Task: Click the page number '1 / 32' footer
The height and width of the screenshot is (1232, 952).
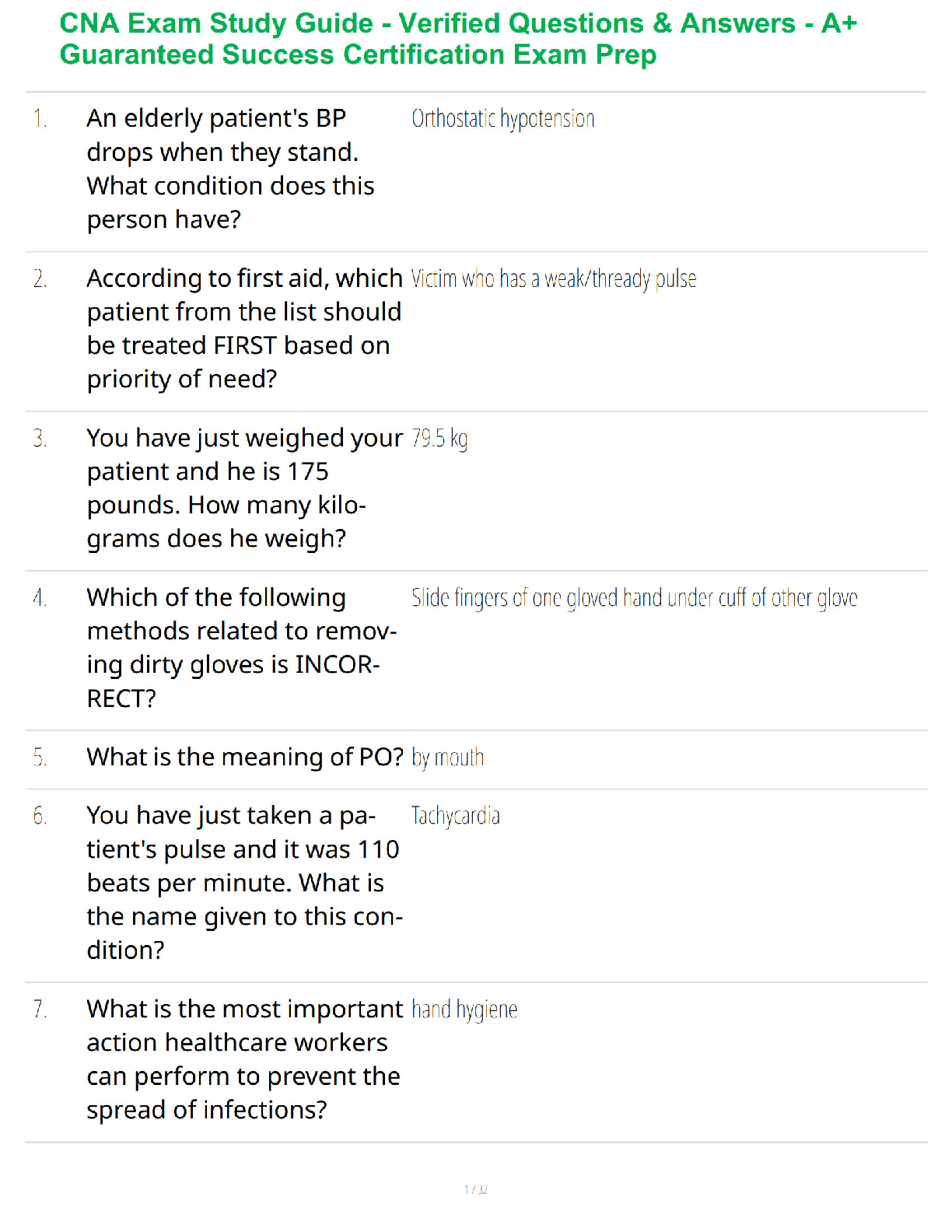Action: pyautogui.click(x=476, y=1189)
